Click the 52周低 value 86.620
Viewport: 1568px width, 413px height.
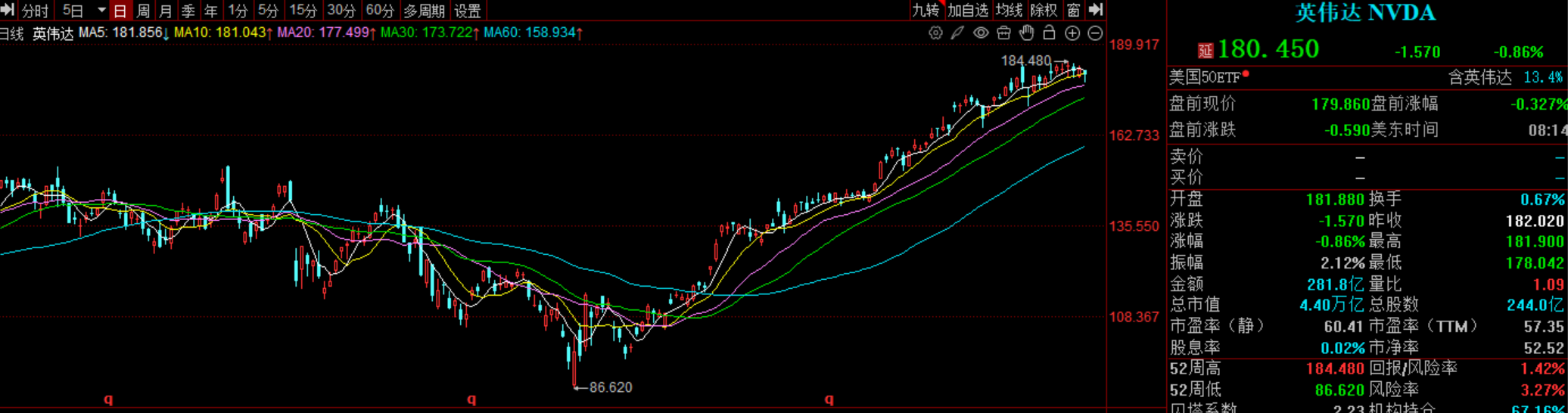point(1339,390)
